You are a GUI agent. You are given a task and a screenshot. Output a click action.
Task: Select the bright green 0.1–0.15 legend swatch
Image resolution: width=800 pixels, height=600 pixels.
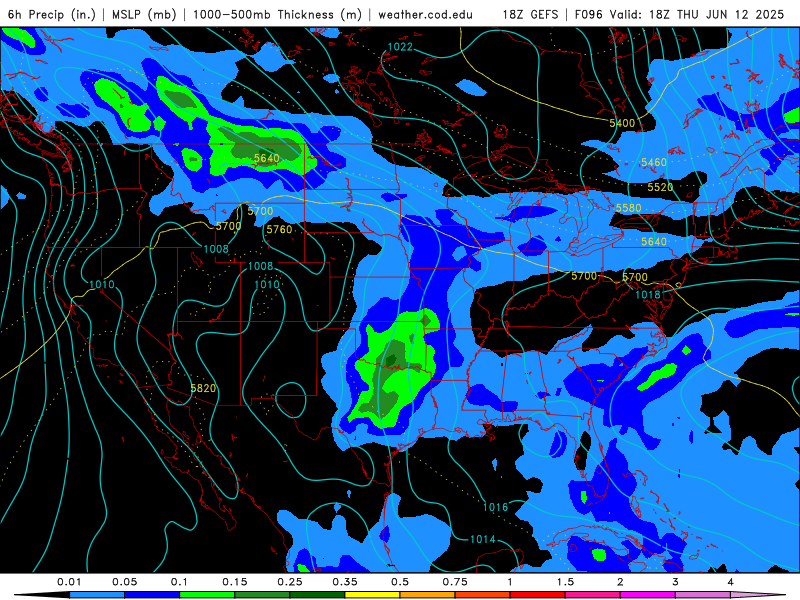[x=207, y=595]
